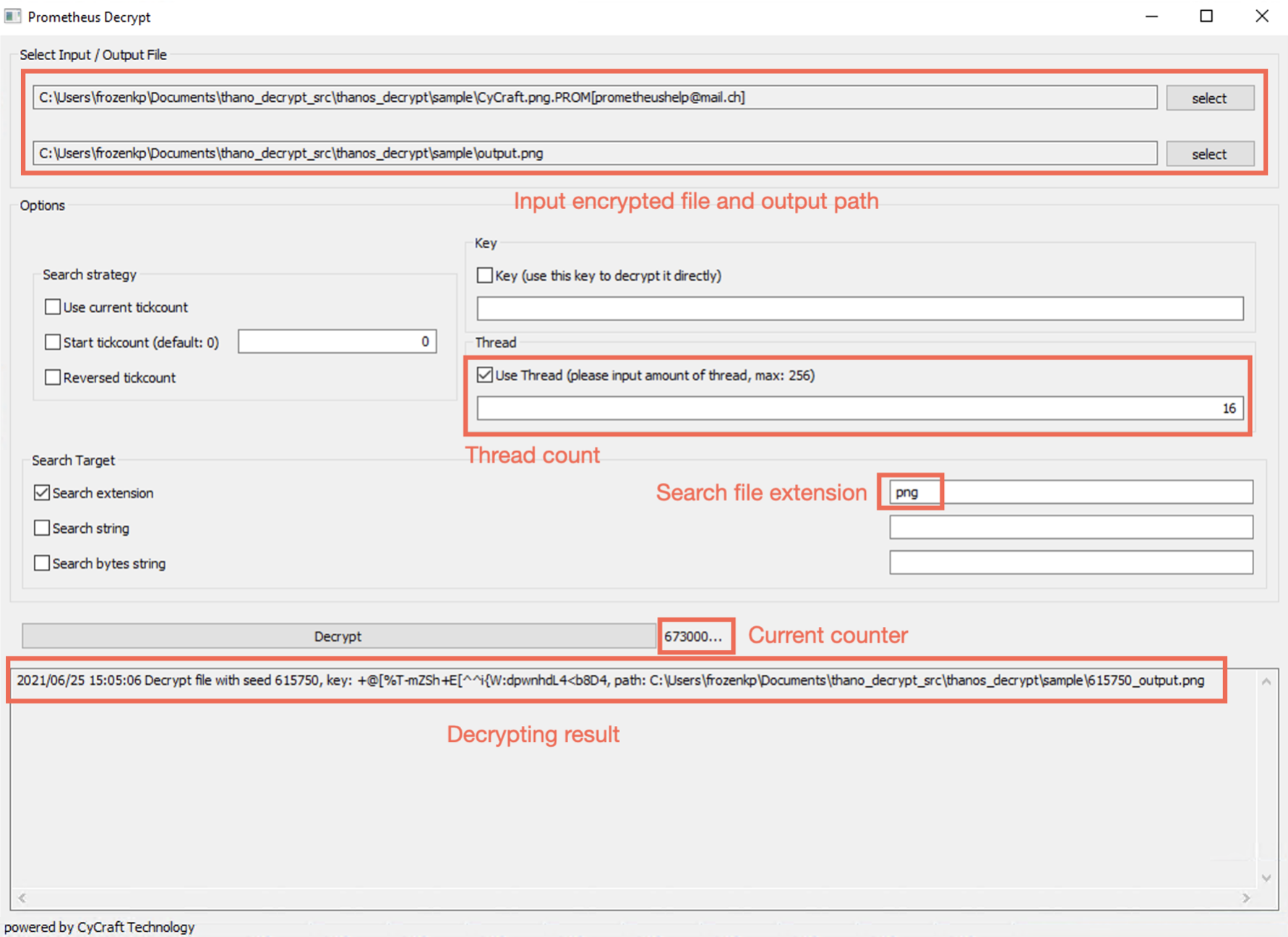
Task: Click select button for input encrypted file
Action: click(1209, 98)
